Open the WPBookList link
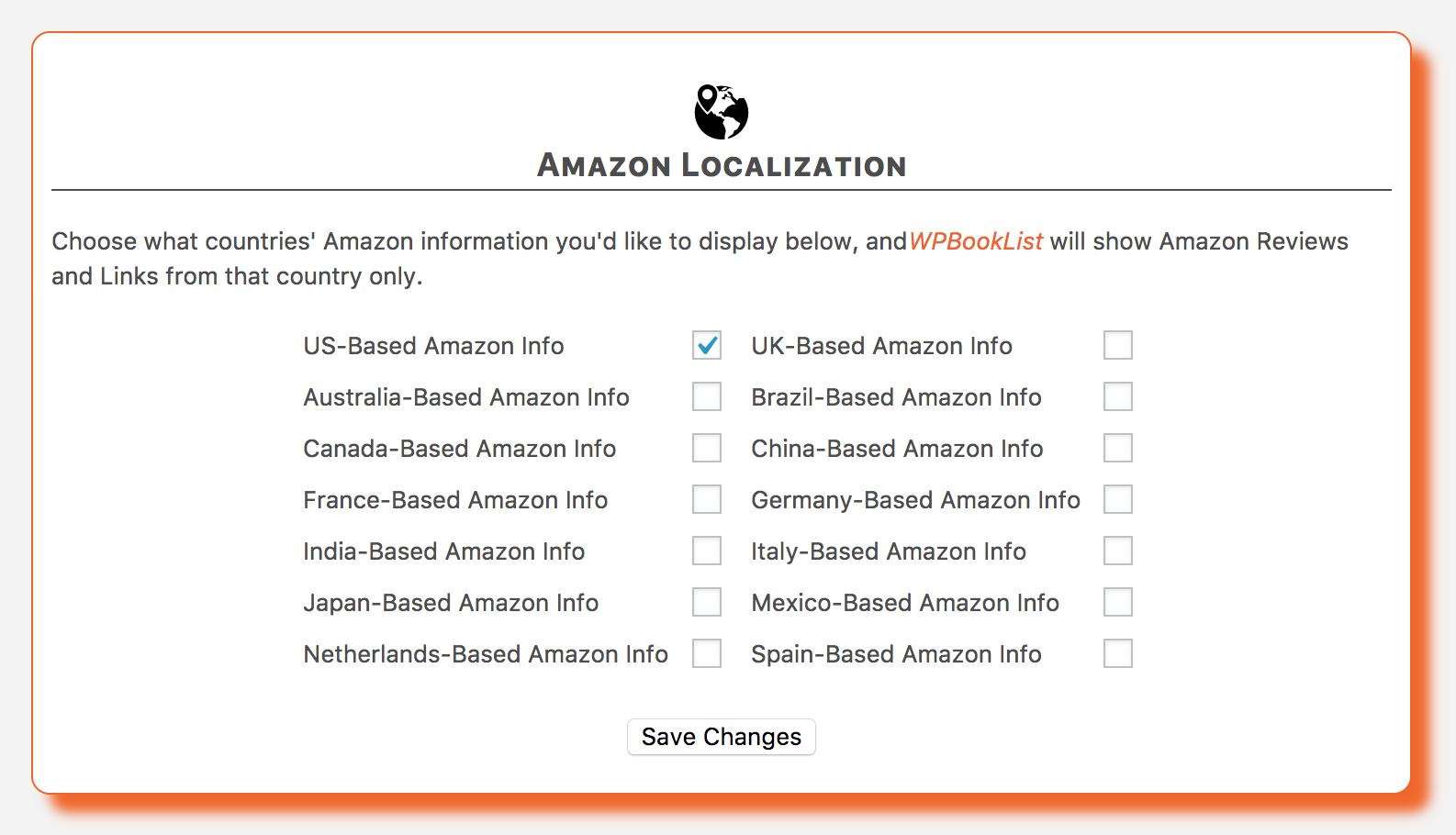 [x=976, y=241]
